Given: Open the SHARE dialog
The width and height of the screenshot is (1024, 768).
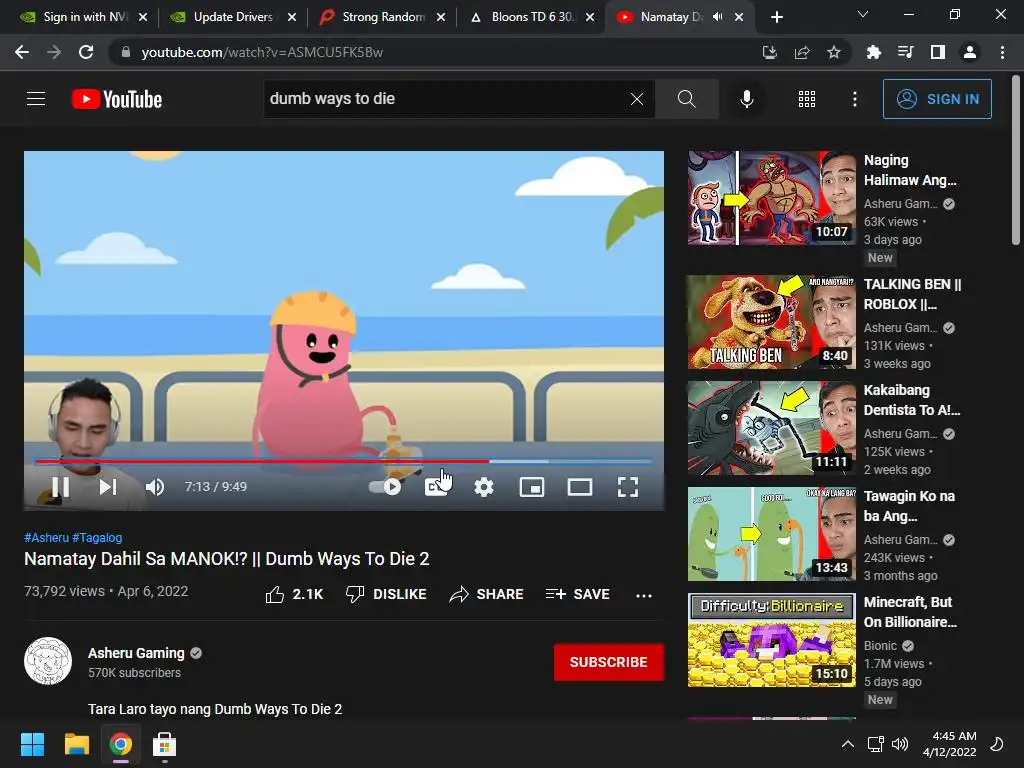Looking at the screenshot, I should pyautogui.click(x=487, y=594).
